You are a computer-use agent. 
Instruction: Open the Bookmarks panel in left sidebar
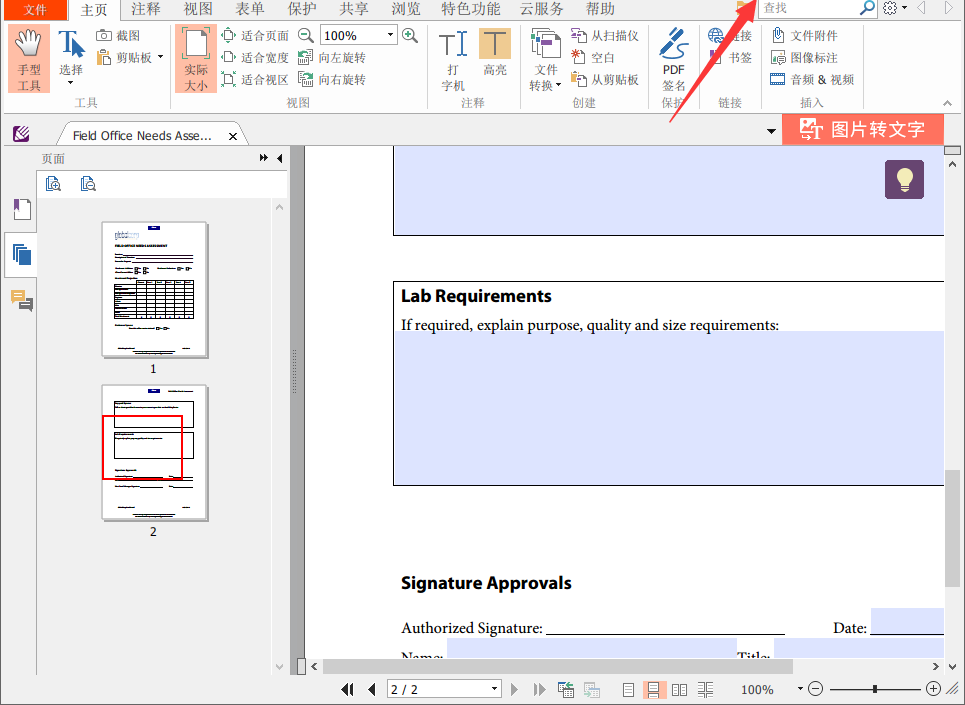(22, 209)
